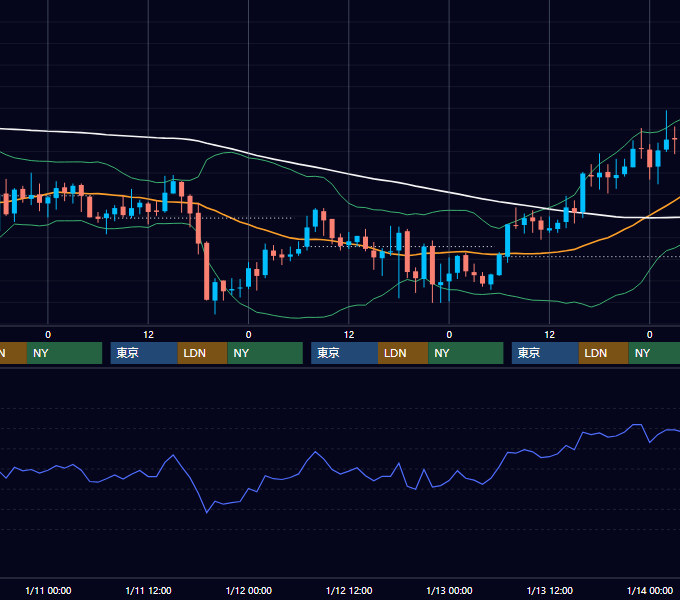
Task: Select the 東京 session band at 1/13 12:00
Action: (545, 353)
